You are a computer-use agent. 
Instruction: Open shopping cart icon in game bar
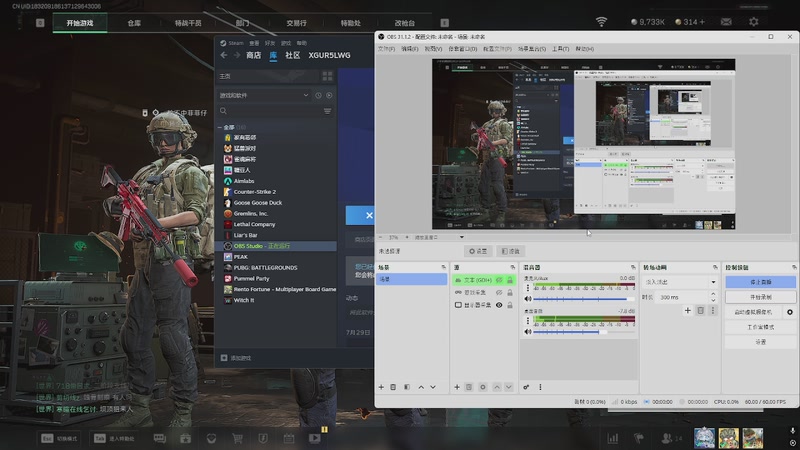pyautogui.click(x=237, y=438)
